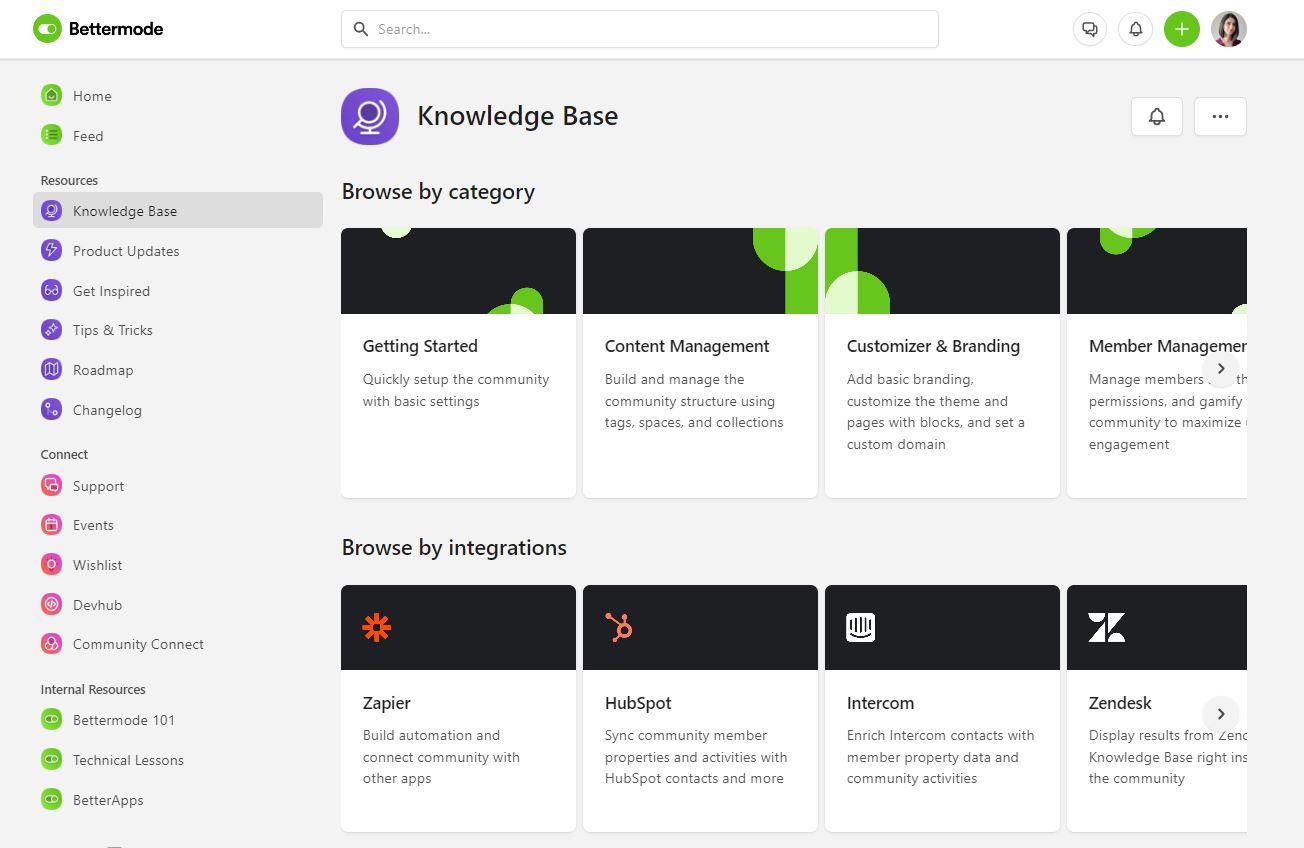Screen dimensions: 1304x848
Task: Click the Tips & Tricks sparkle icon
Action: point(51,330)
